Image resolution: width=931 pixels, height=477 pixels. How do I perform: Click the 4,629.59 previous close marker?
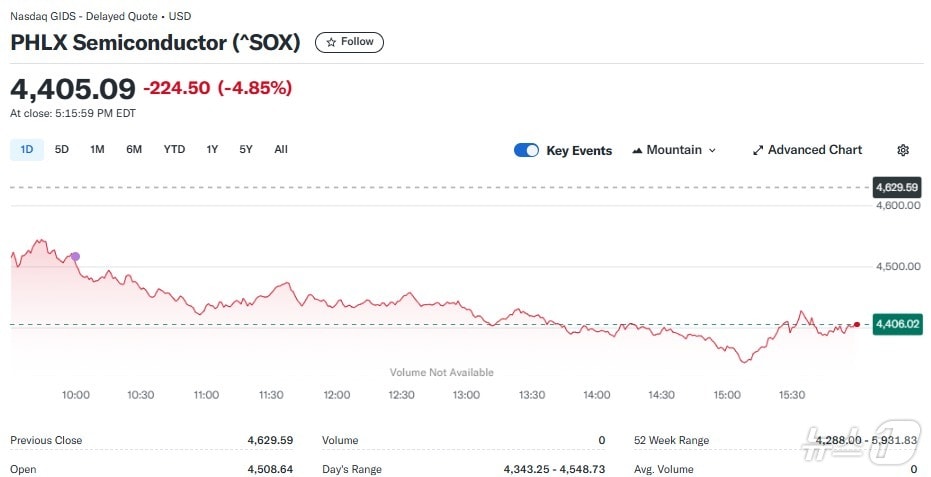tap(897, 187)
